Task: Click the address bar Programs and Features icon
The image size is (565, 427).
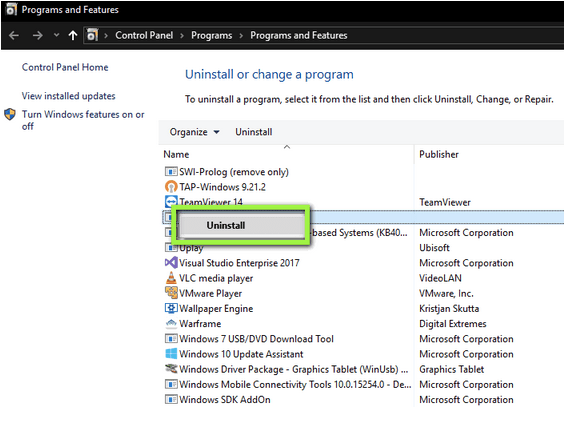Action: 92,35
